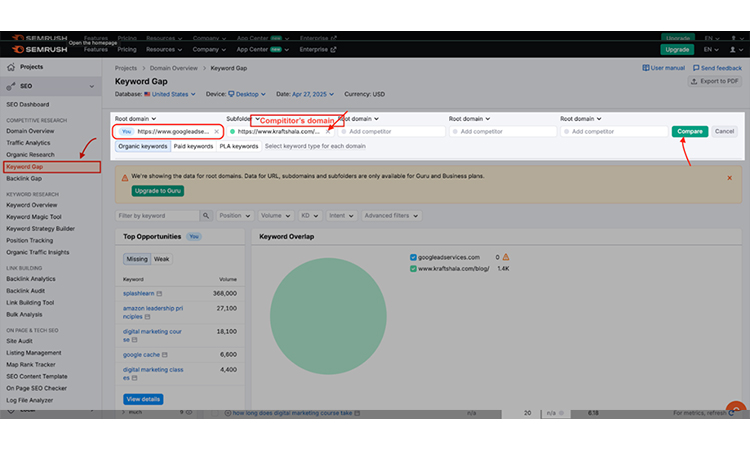Open the Resources menu
This screenshot has height=450, width=750.
164,49
